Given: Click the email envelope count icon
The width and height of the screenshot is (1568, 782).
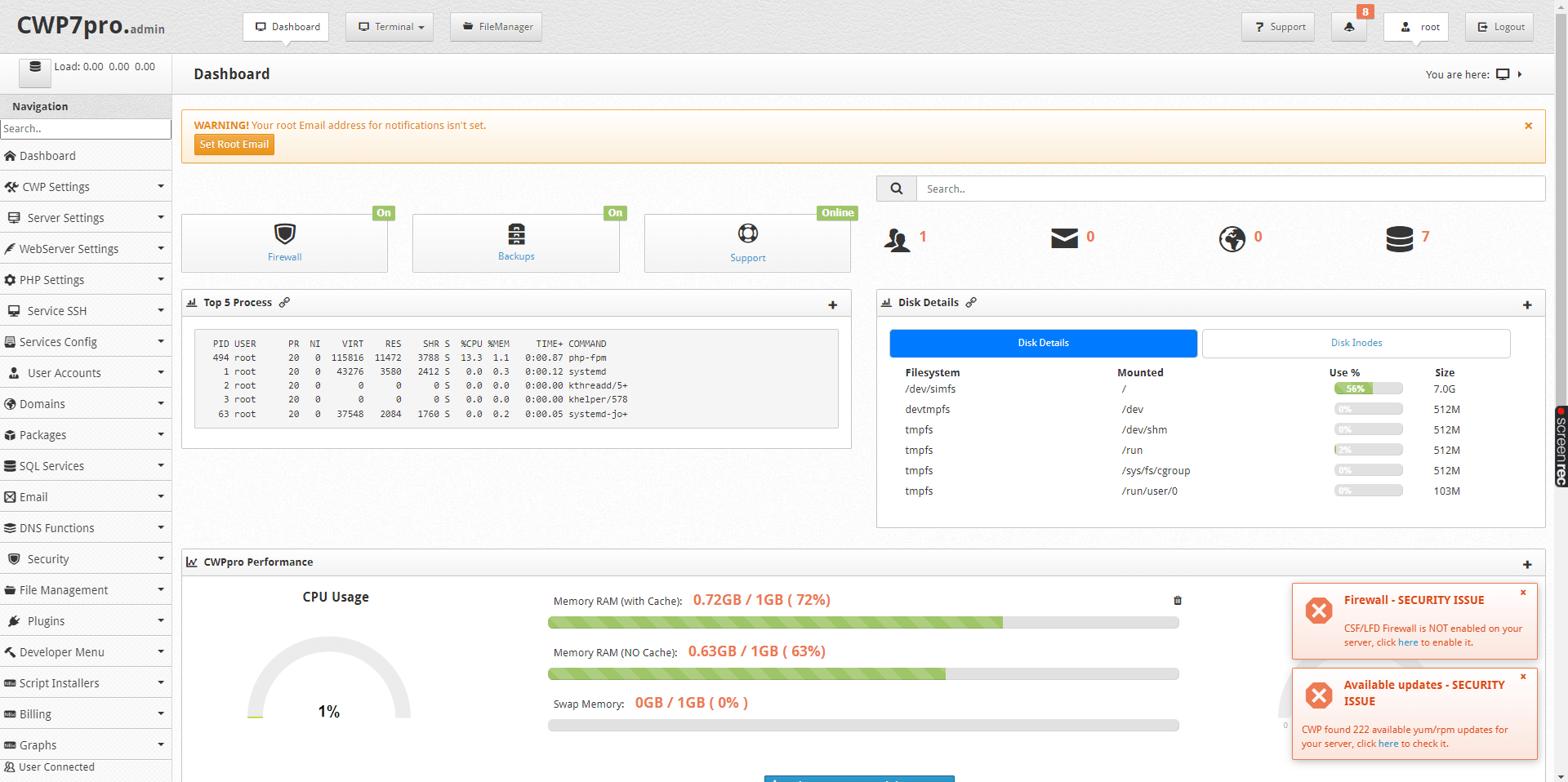Looking at the screenshot, I should pyautogui.click(x=1064, y=238).
